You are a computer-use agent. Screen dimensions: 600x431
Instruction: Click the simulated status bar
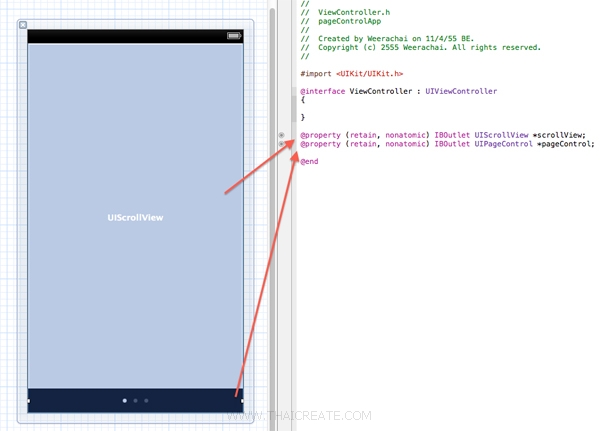pyautogui.click(x=135, y=36)
